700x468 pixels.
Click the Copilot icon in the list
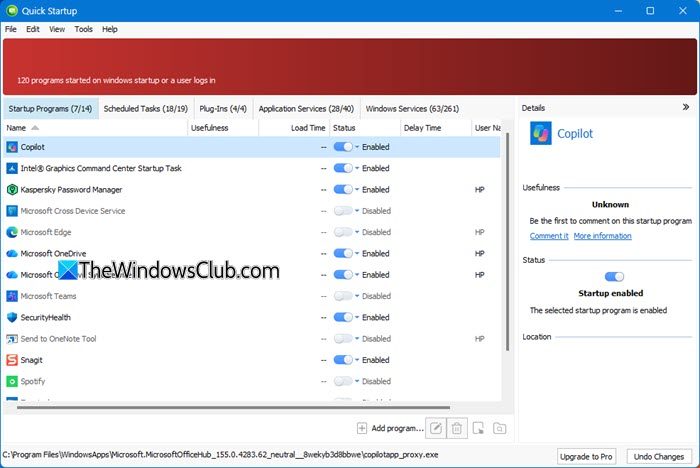tap(12, 147)
